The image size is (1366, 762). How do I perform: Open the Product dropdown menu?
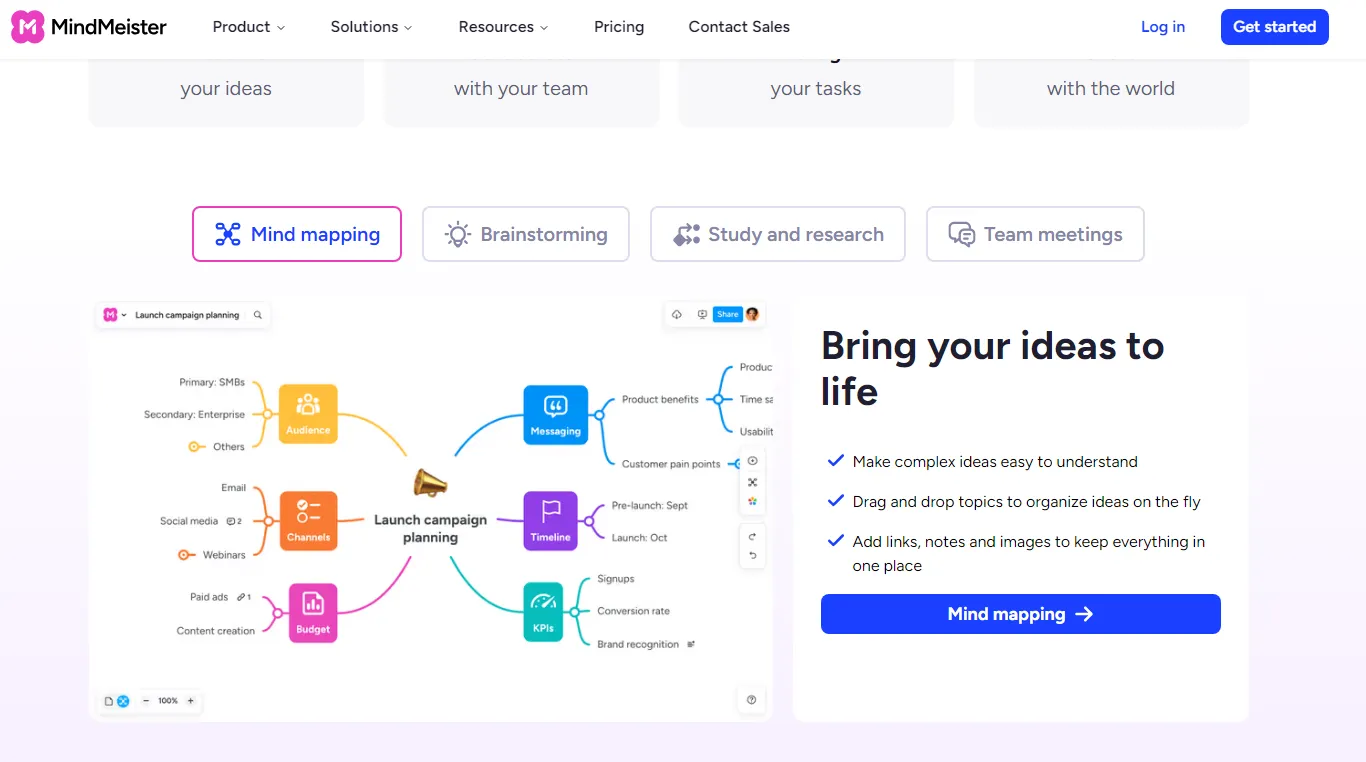pyautogui.click(x=249, y=27)
